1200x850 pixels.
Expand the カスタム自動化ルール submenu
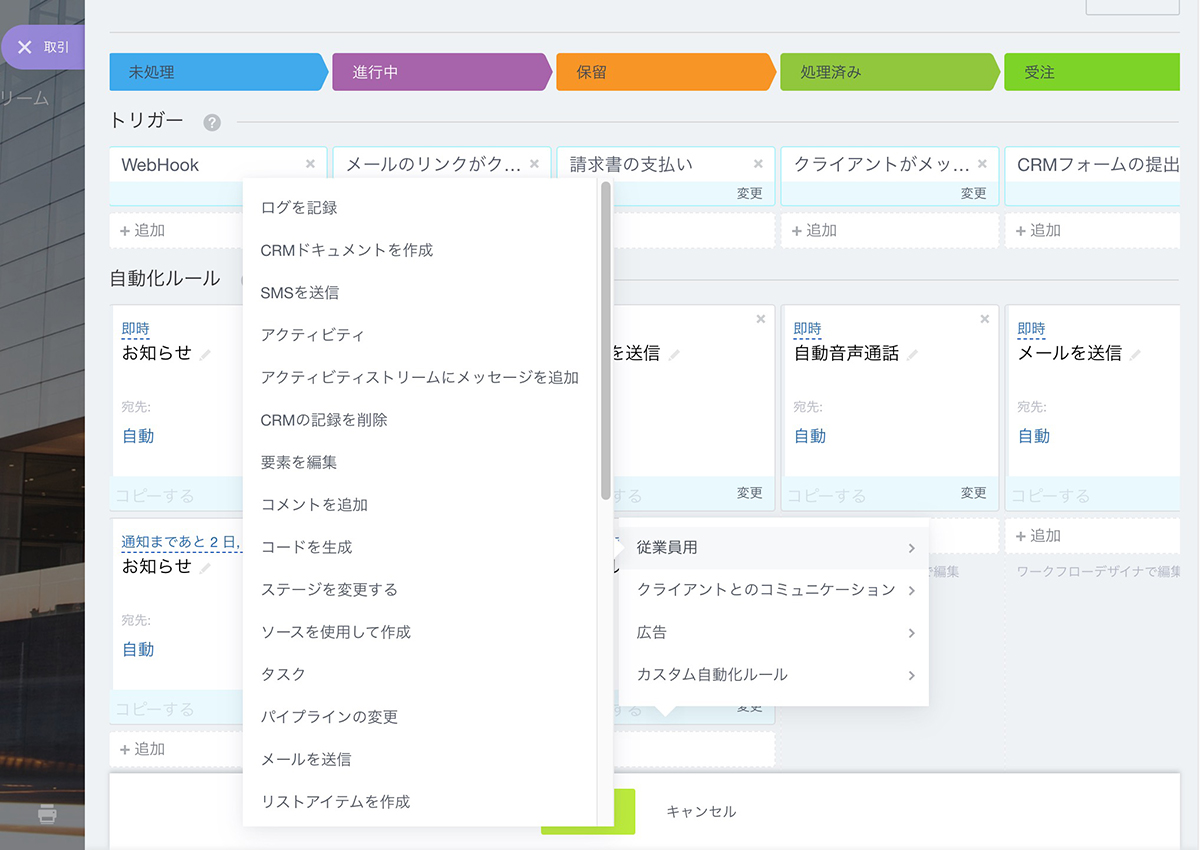tap(774, 674)
